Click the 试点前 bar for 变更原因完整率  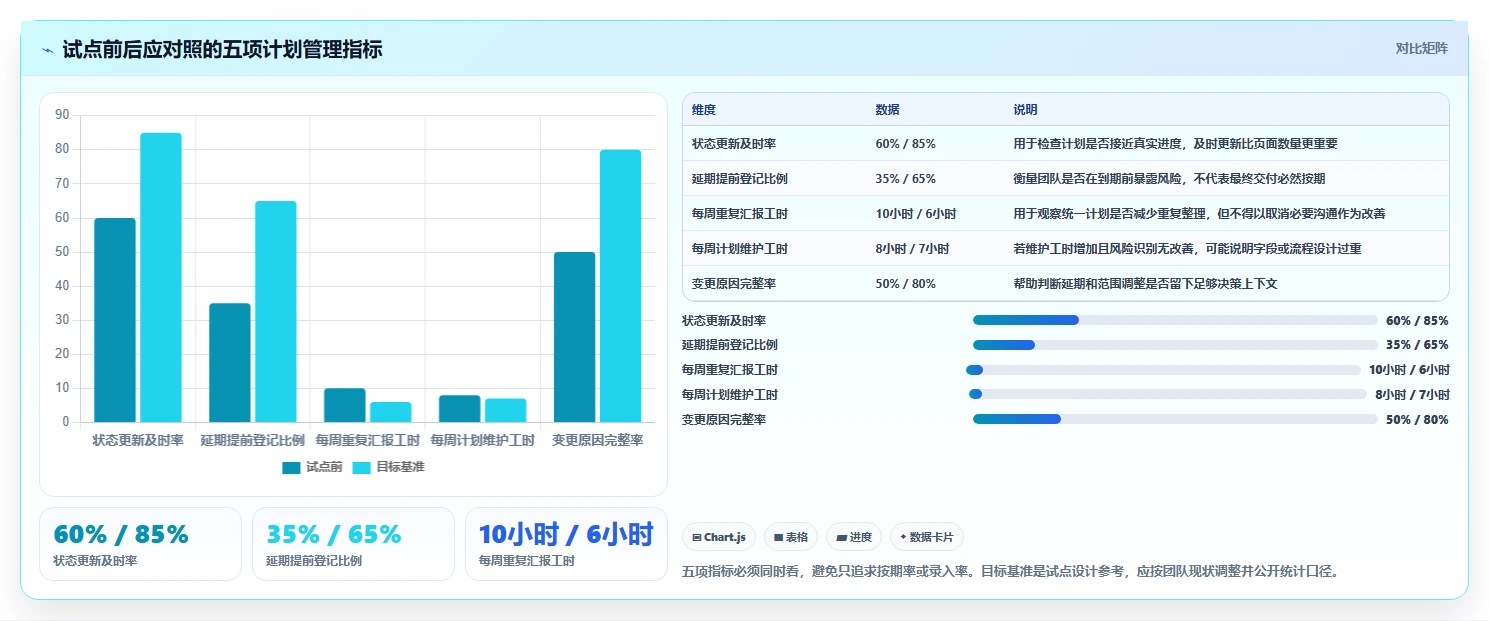pyautogui.click(x=575, y=337)
